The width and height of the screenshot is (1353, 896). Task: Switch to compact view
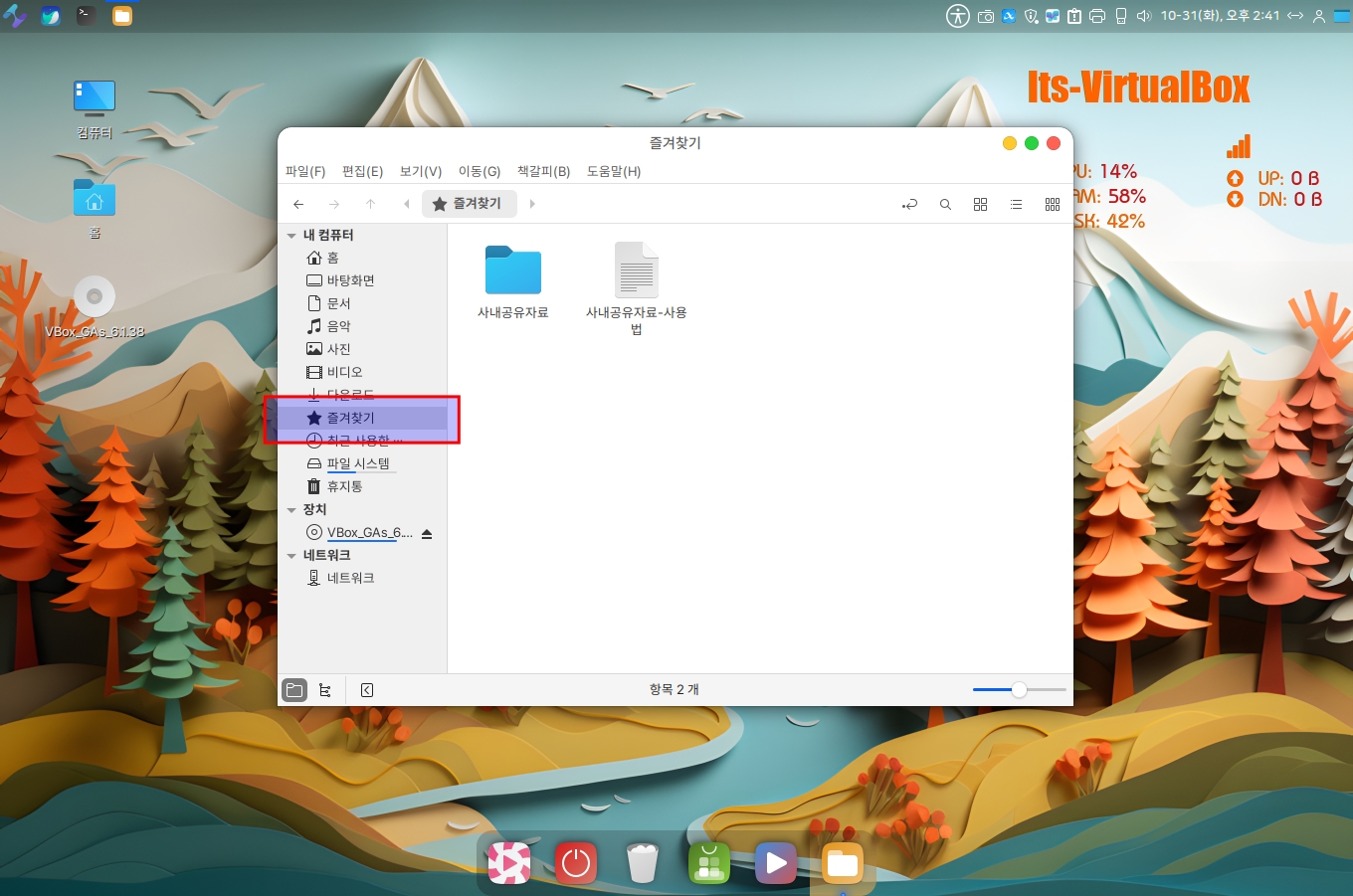[x=1053, y=204]
